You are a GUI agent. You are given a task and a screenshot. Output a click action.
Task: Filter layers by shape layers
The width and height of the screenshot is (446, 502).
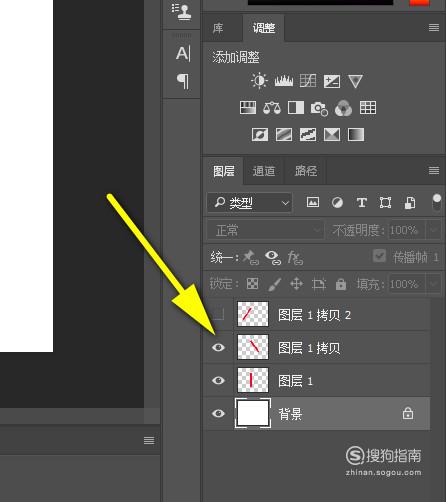coord(385,202)
